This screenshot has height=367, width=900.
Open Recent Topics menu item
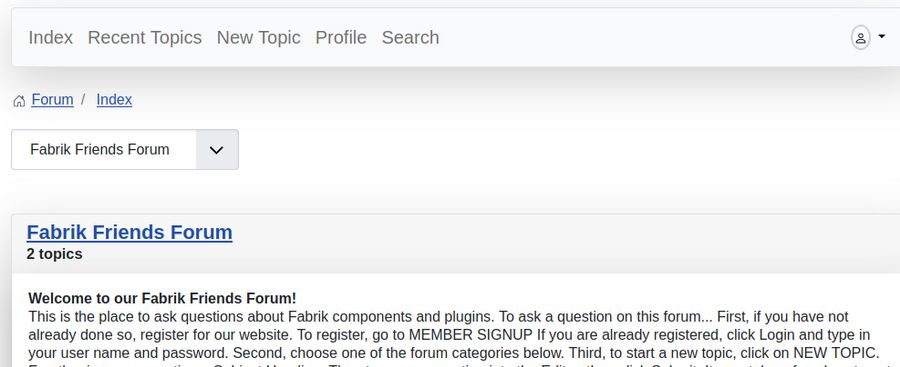[145, 37]
